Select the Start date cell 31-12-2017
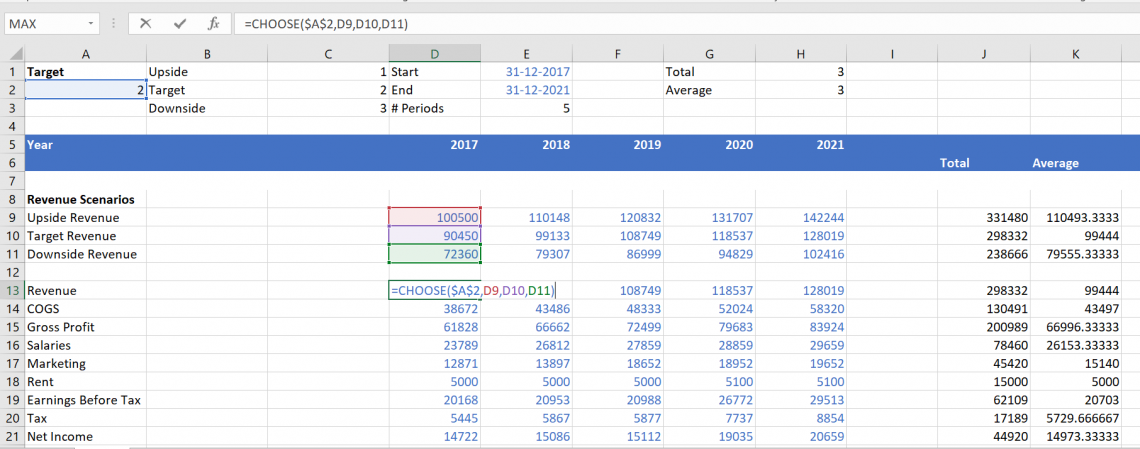 coord(537,72)
